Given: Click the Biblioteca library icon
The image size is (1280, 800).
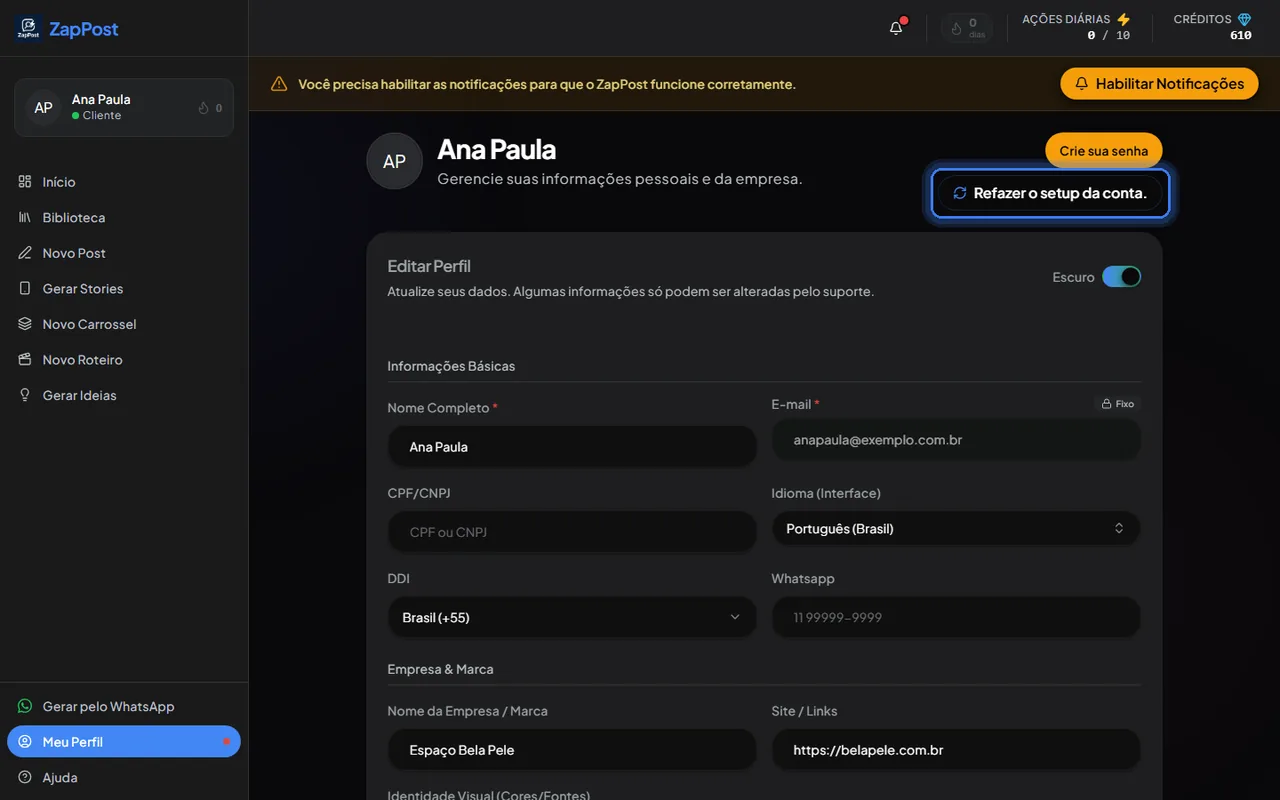Looking at the screenshot, I should (x=25, y=217).
